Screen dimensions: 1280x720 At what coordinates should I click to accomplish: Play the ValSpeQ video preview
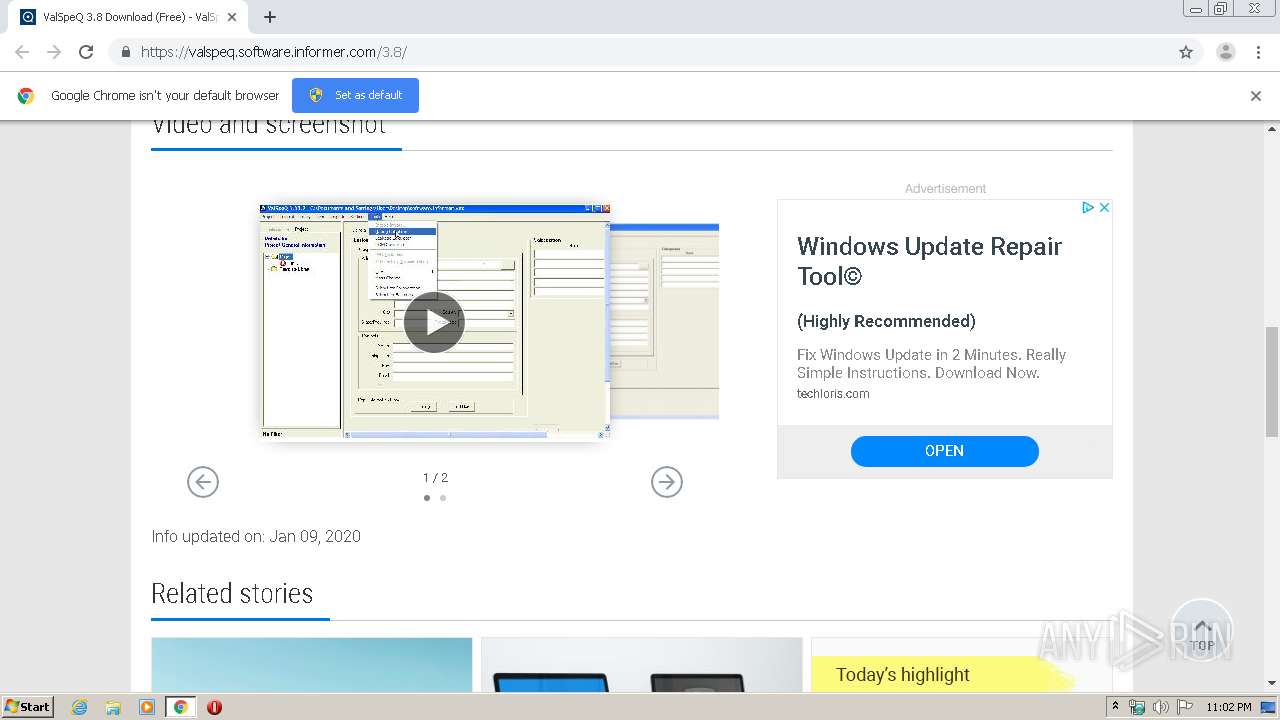click(x=434, y=322)
